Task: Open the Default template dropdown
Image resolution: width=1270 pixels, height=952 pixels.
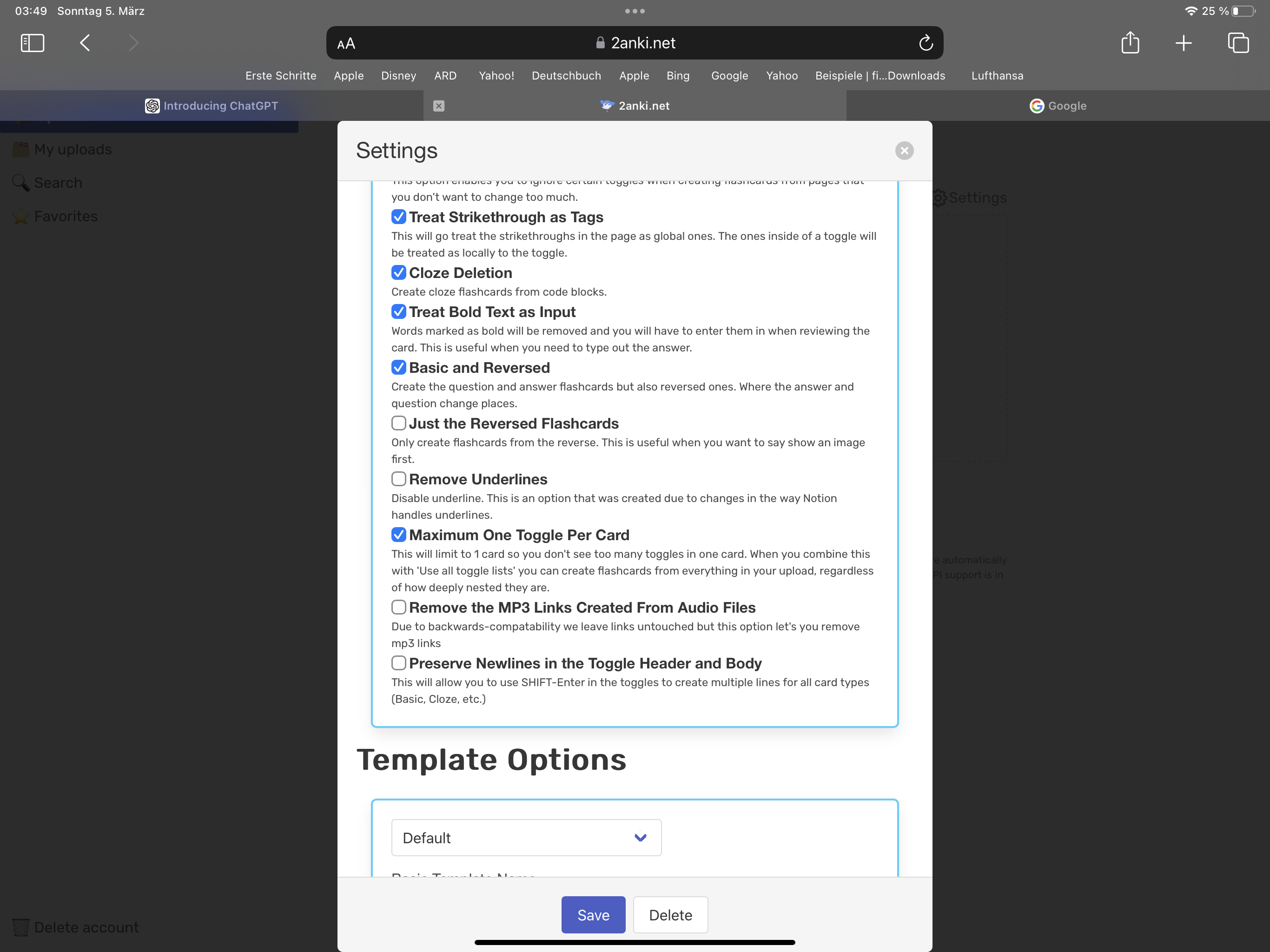Action: pos(526,838)
